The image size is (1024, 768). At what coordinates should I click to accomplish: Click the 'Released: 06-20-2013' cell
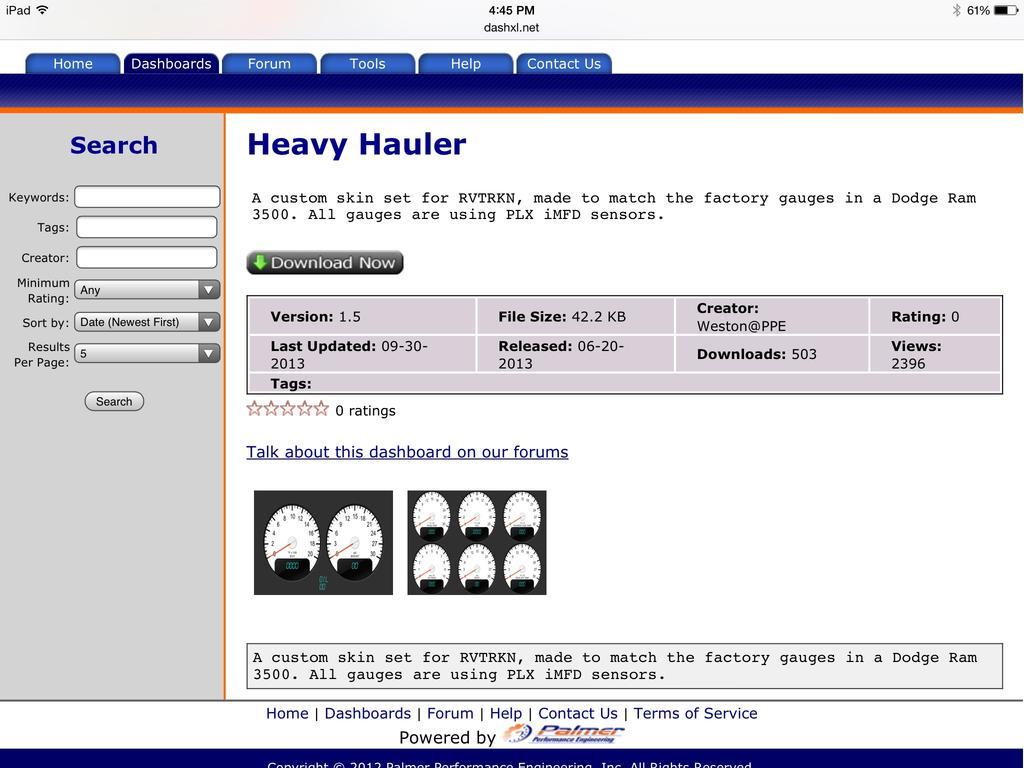[575, 354]
